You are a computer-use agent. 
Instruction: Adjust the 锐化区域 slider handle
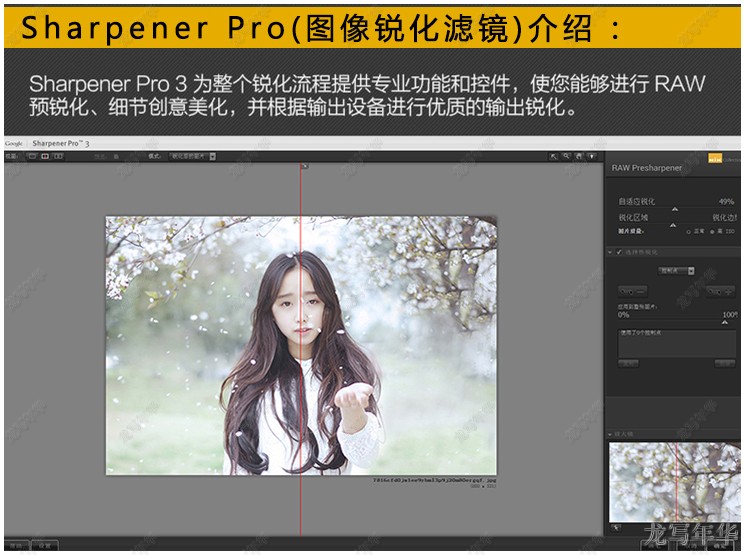click(673, 225)
